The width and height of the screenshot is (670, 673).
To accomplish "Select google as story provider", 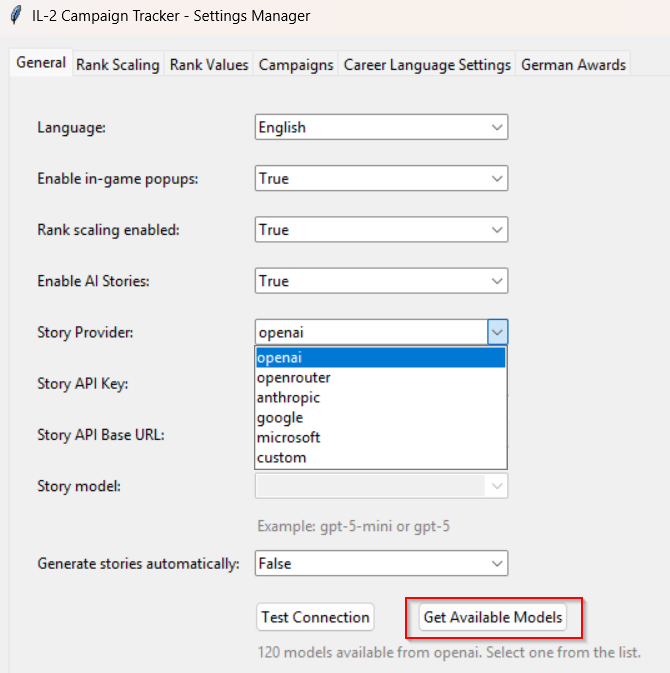I will tap(380, 418).
